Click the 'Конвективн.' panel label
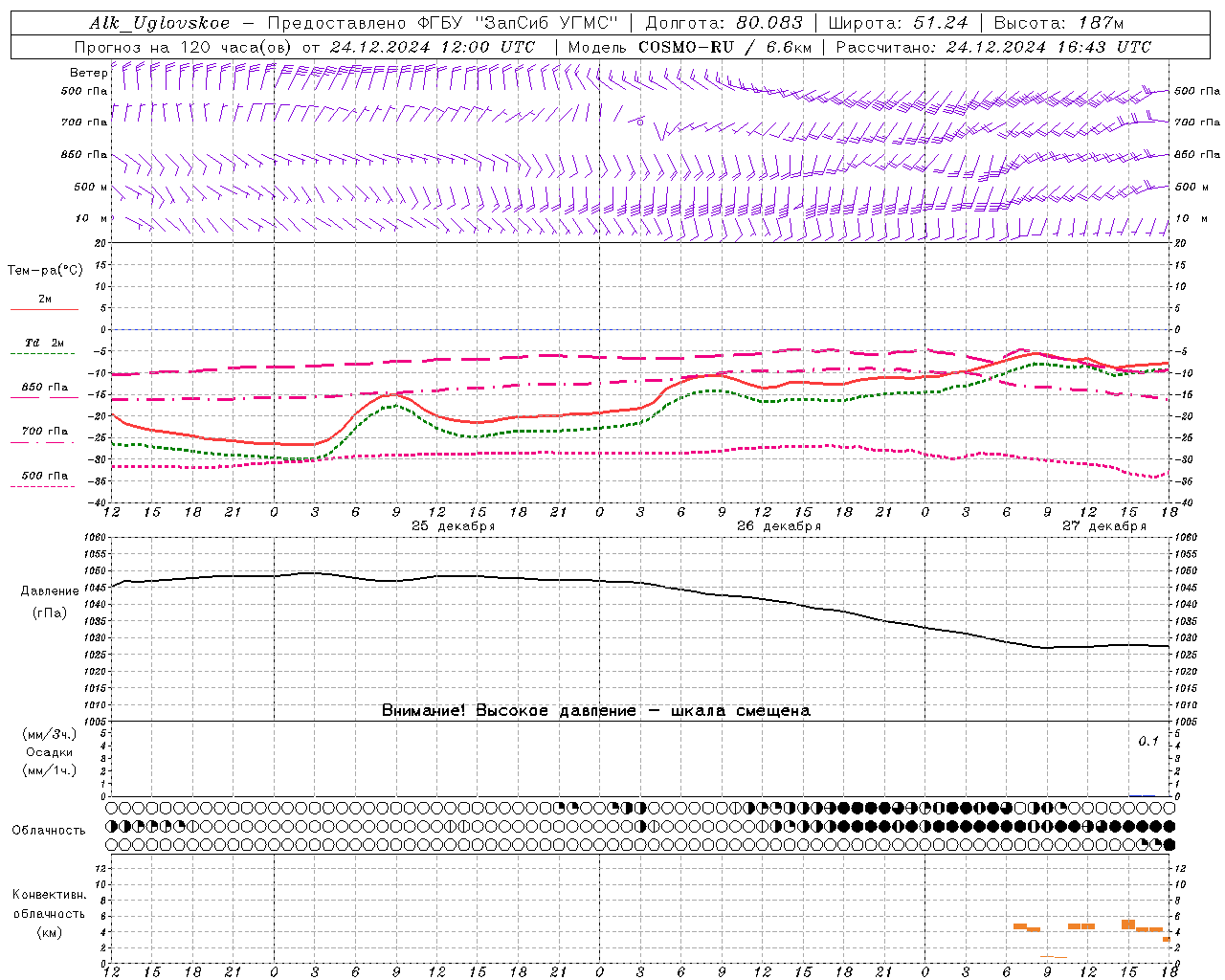 pyautogui.click(x=49, y=895)
